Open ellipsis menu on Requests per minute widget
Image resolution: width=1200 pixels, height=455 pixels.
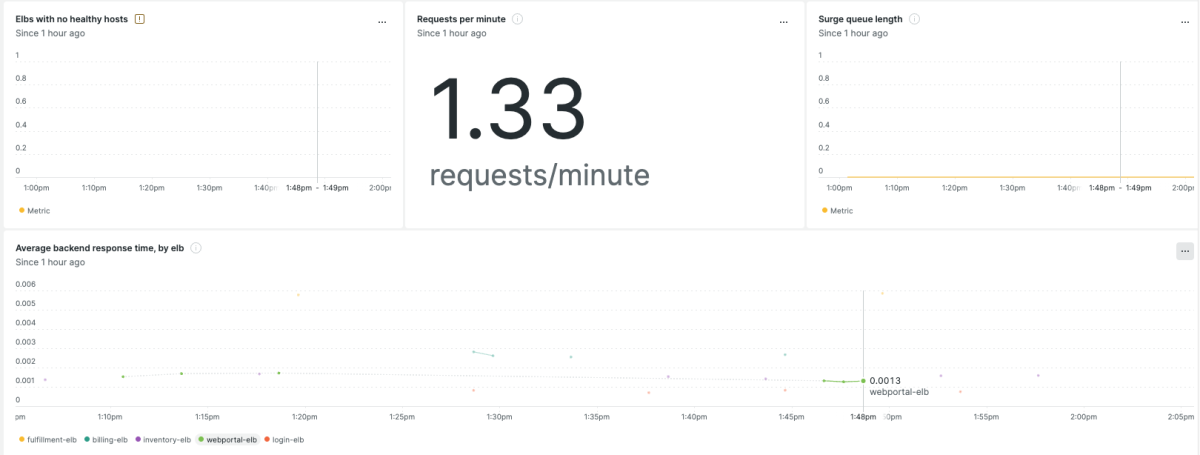[x=783, y=21]
